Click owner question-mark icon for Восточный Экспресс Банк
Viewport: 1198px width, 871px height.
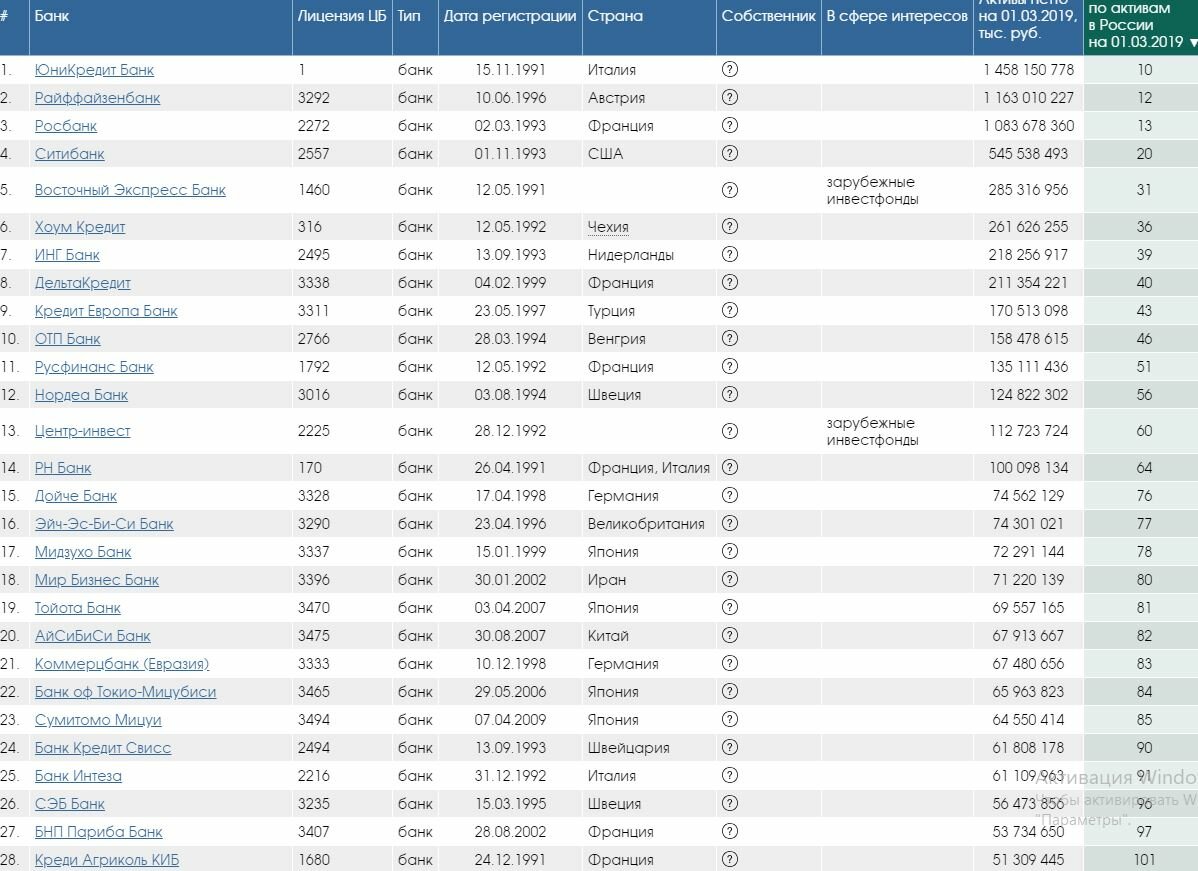pos(730,189)
